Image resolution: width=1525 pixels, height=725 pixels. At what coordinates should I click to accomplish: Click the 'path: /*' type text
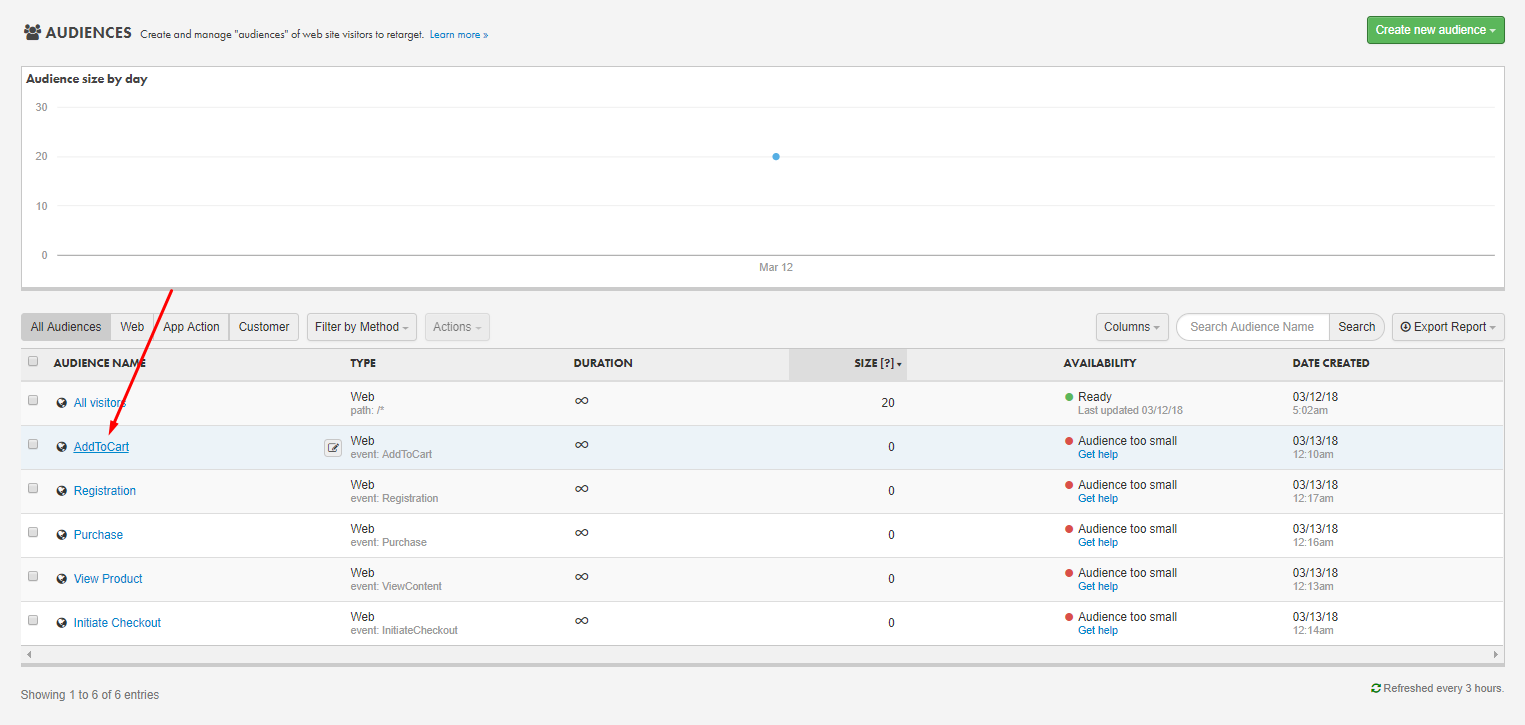point(368,411)
